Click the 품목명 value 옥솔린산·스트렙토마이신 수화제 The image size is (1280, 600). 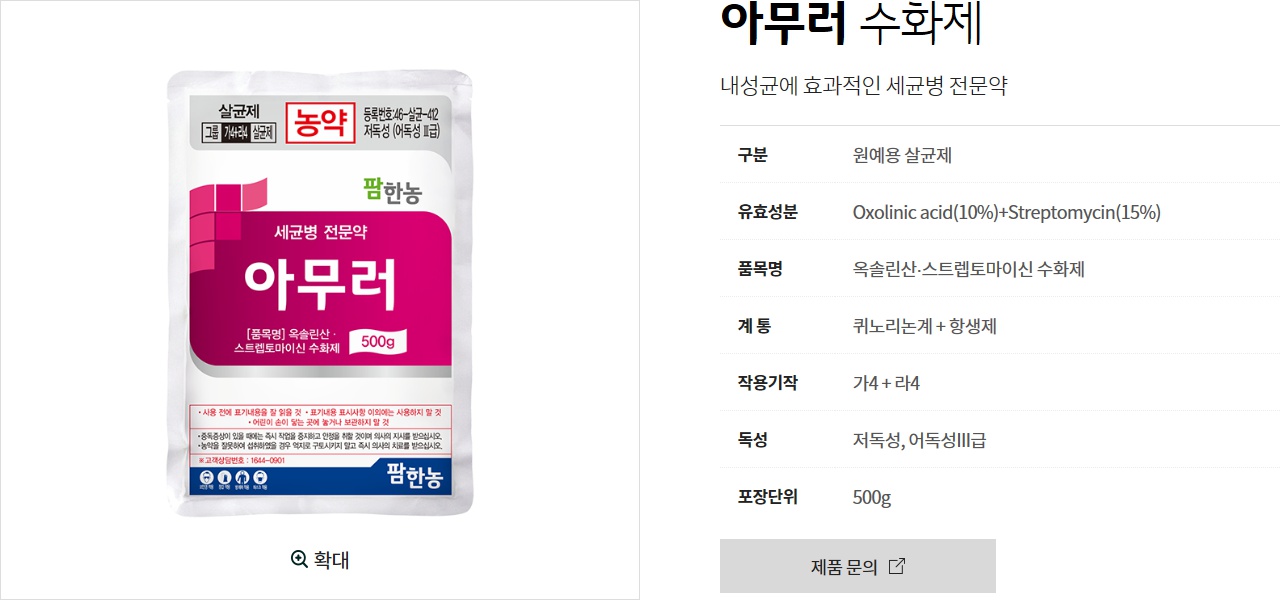[x=968, y=269]
